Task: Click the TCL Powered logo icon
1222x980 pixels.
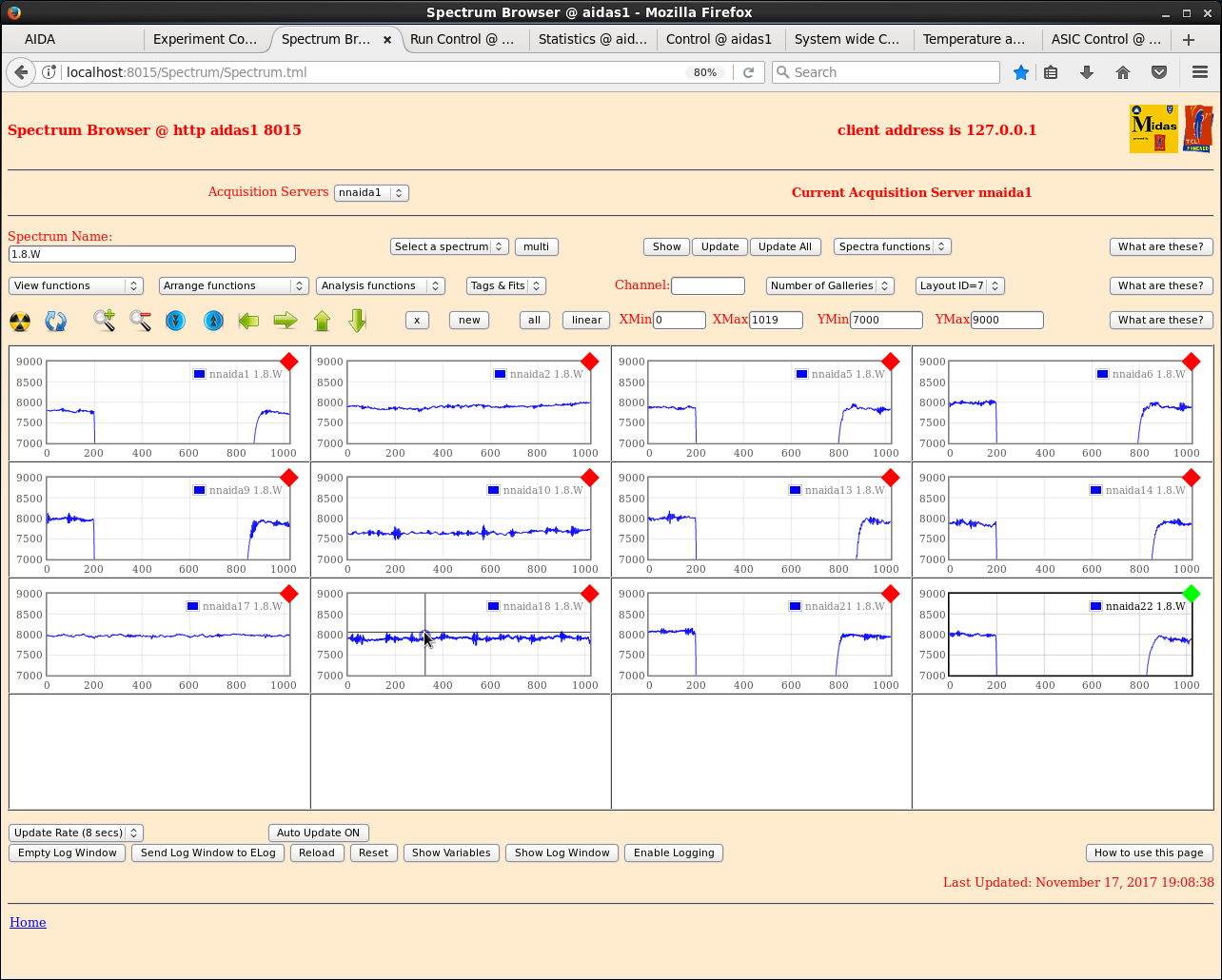Action: [1198, 128]
